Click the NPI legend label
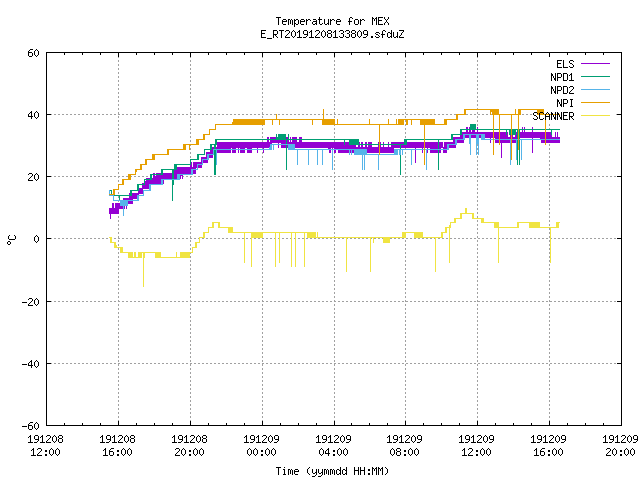 click(565, 103)
